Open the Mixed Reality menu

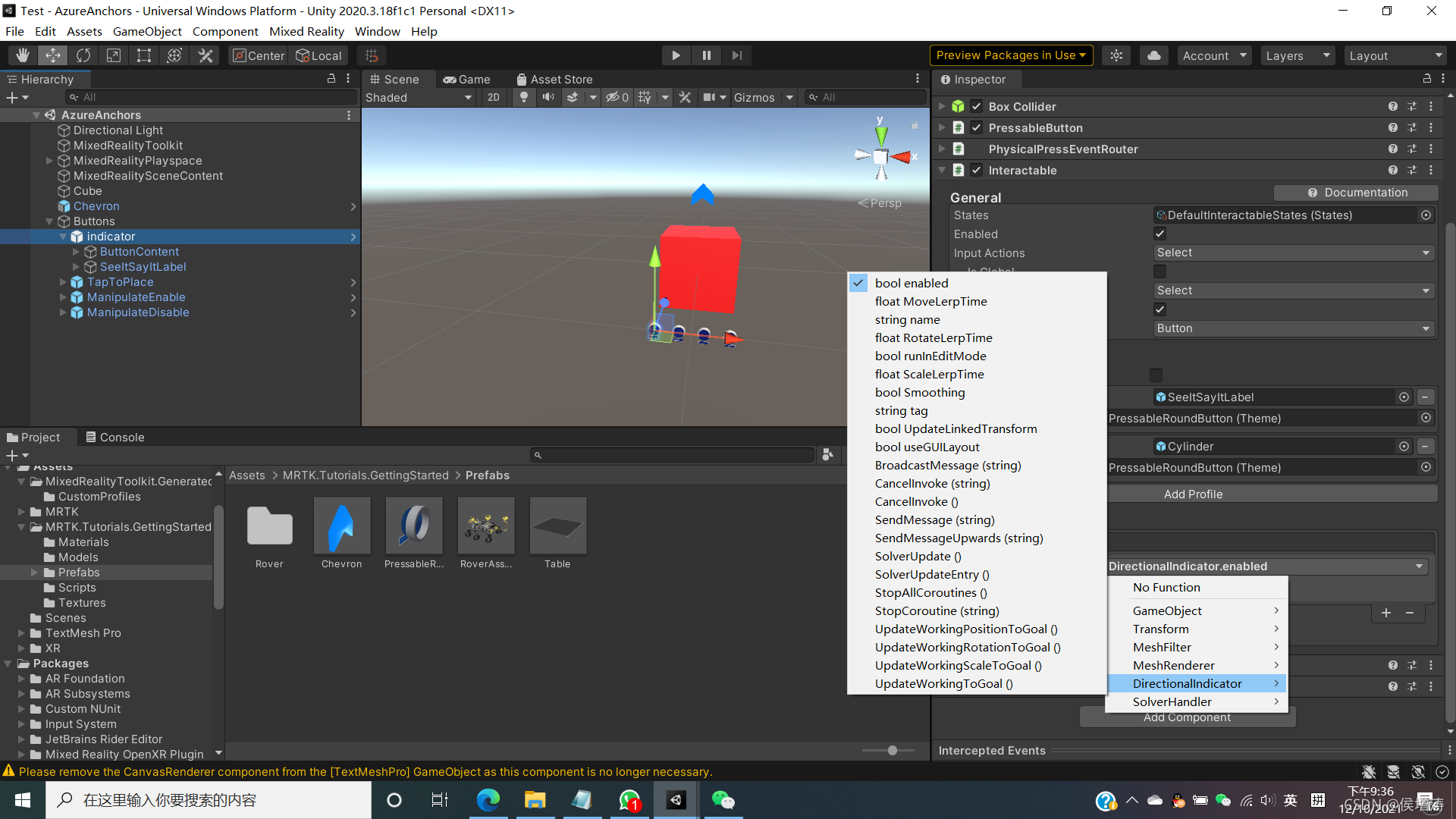306,31
